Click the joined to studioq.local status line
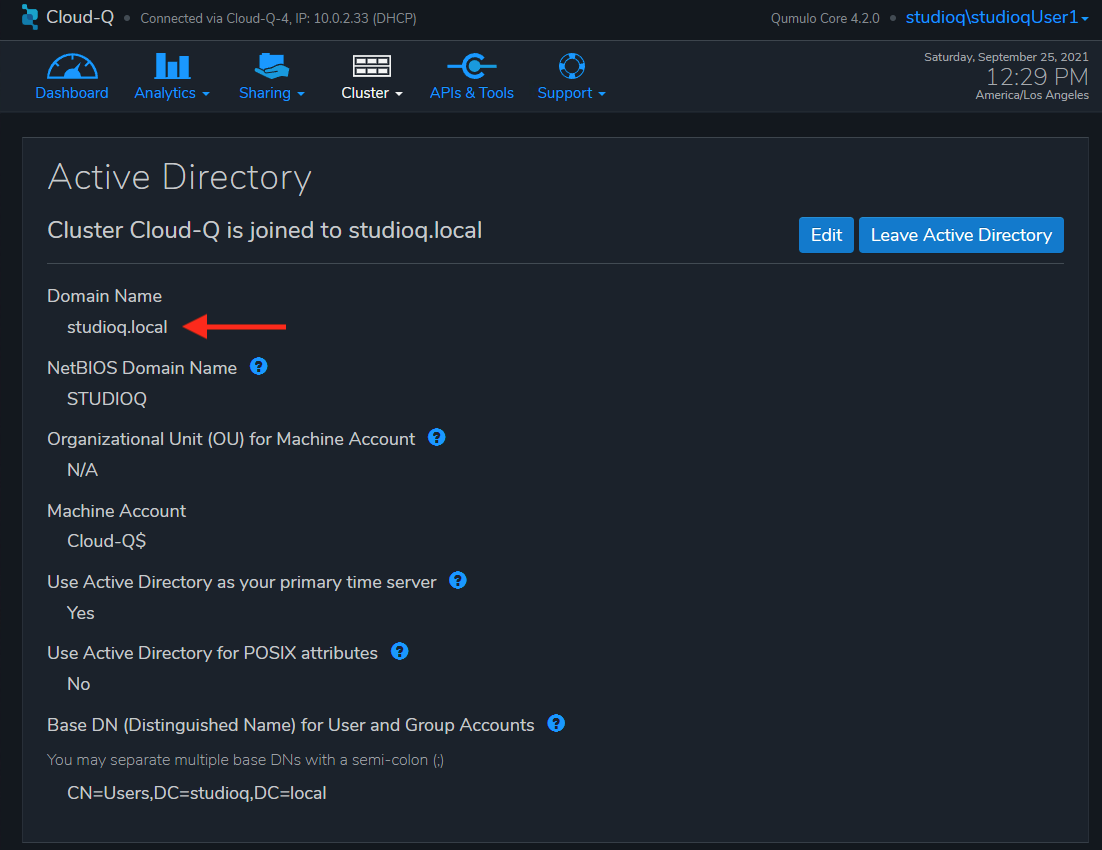1102x850 pixels. pos(265,231)
